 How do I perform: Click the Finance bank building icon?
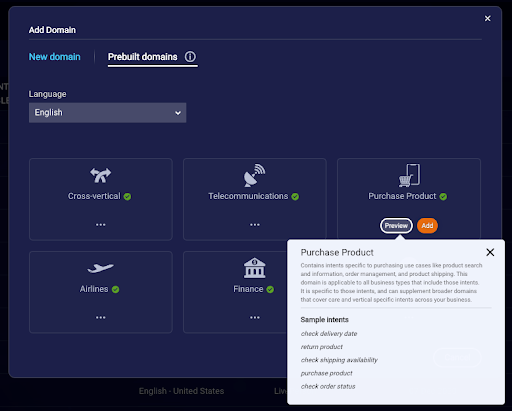click(x=255, y=268)
